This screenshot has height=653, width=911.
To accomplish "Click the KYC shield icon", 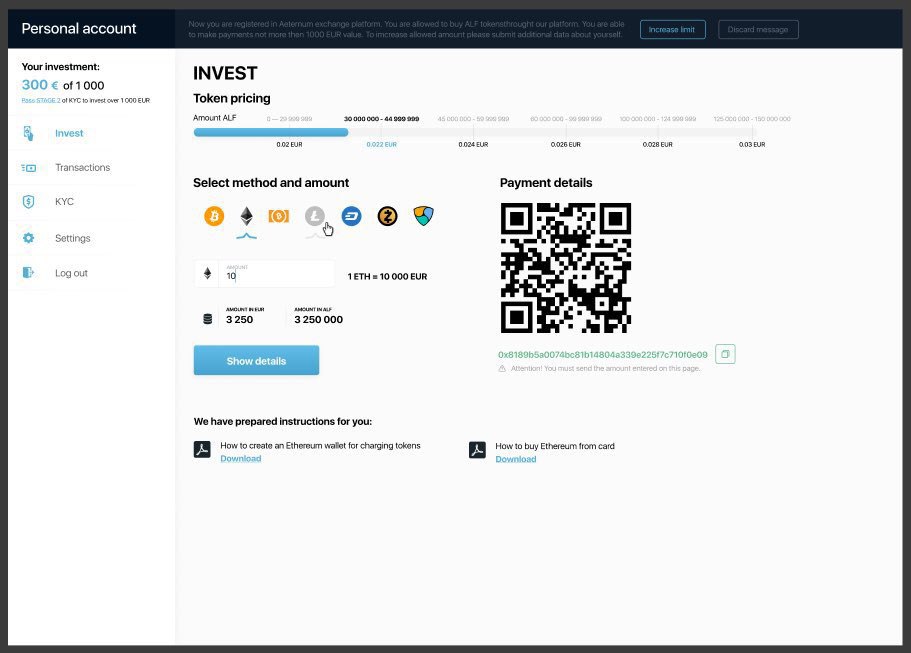I will point(28,202).
